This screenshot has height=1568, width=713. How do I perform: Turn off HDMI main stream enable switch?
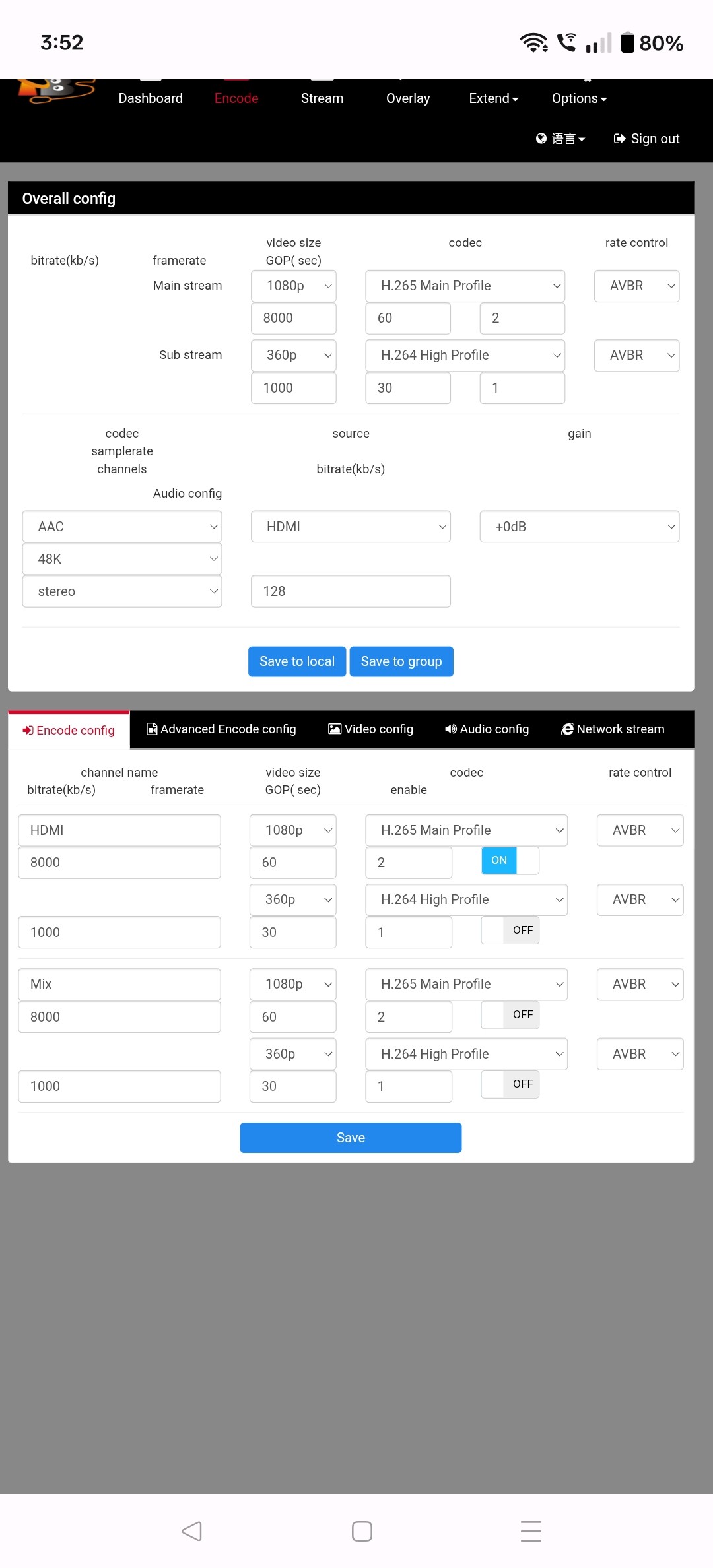pyautogui.click(x=510, y=861)
